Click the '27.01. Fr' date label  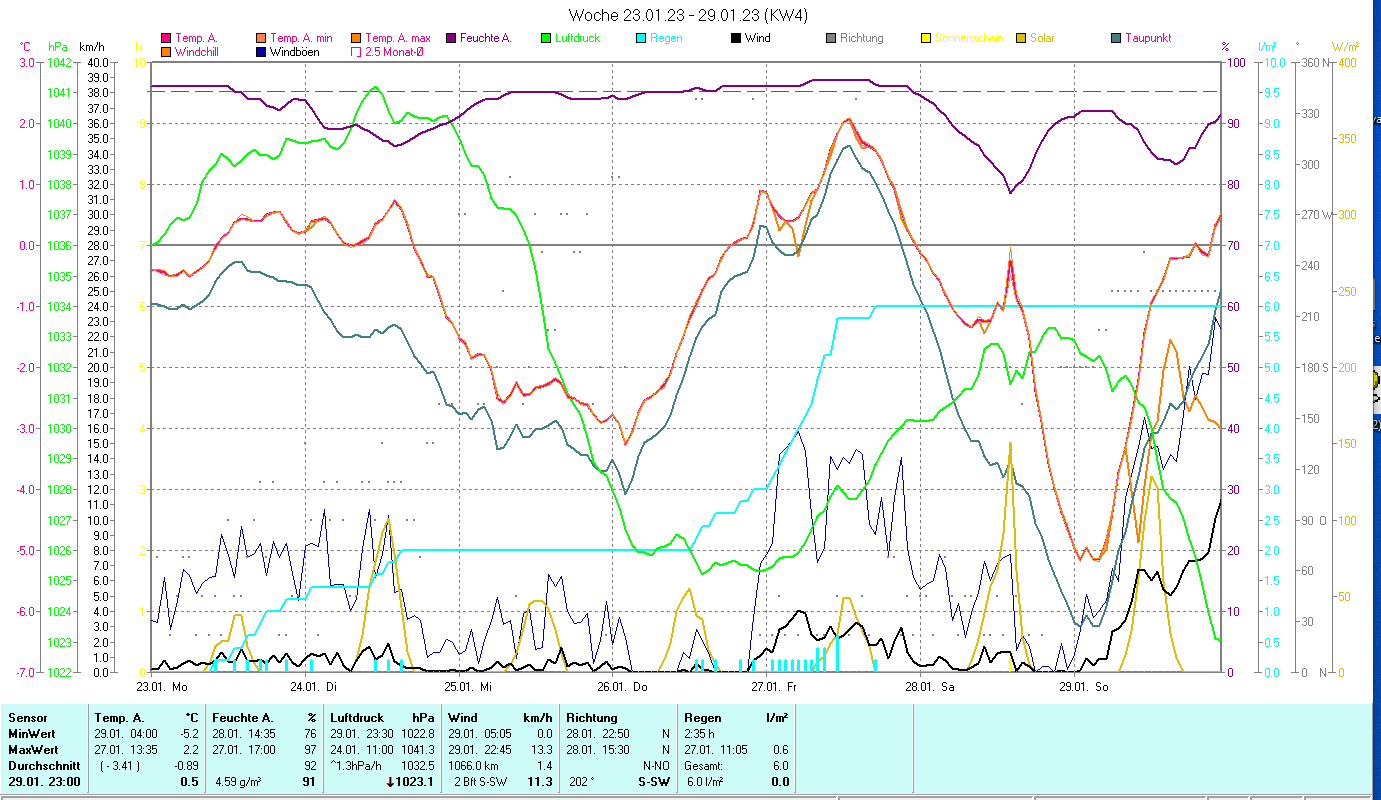coord(775,687)
